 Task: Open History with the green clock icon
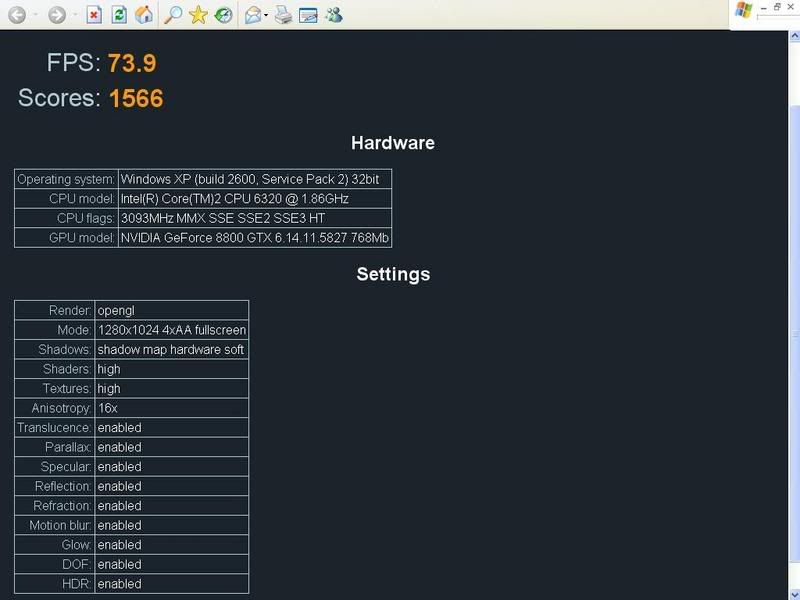pos(223,15)
